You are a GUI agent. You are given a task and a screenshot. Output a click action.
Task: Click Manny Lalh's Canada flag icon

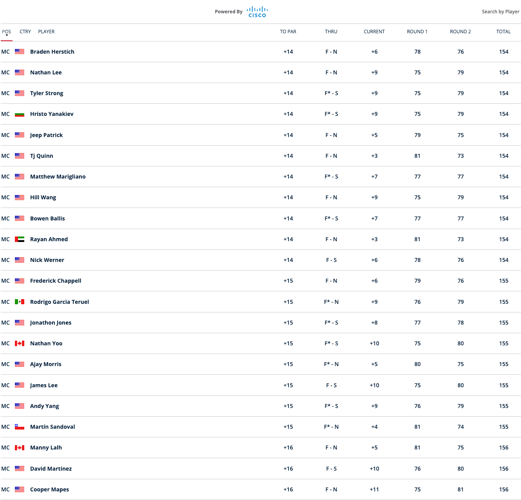click(19, 448)
